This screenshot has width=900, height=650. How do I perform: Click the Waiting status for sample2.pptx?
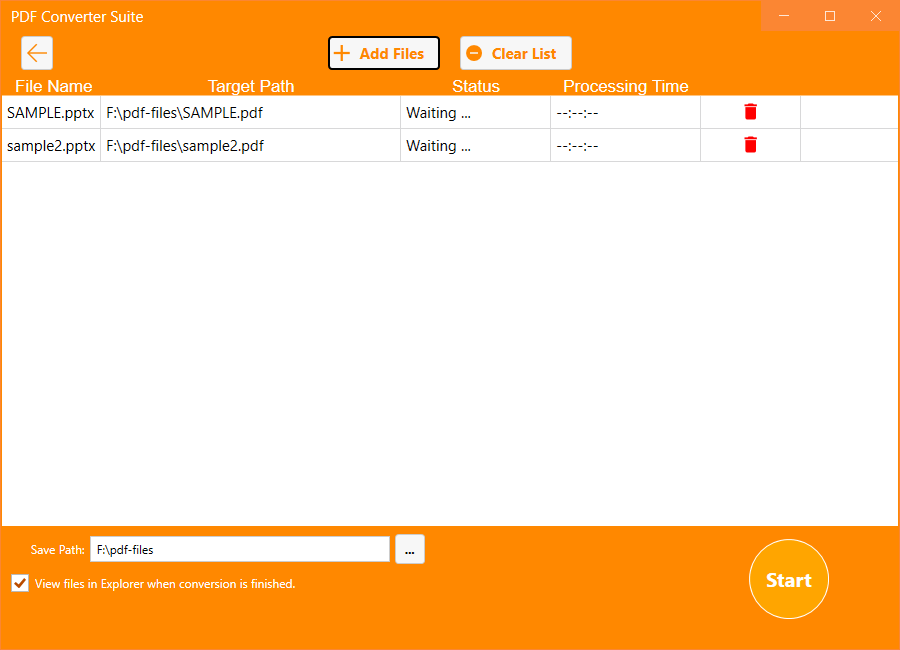[x=437, y=145]
